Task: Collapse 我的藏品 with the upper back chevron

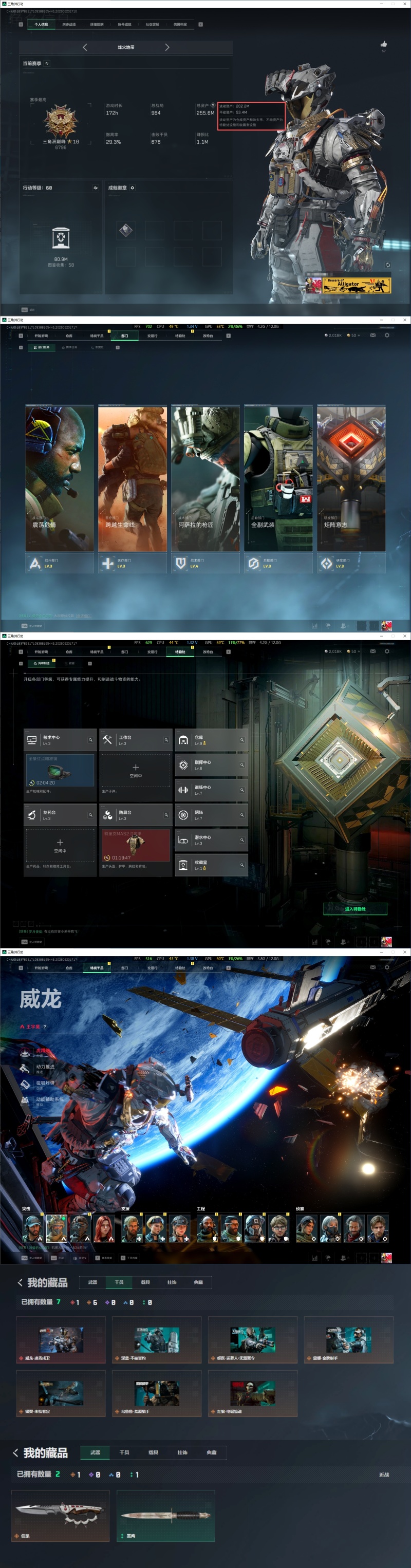Action: (x=20, y=1282)
